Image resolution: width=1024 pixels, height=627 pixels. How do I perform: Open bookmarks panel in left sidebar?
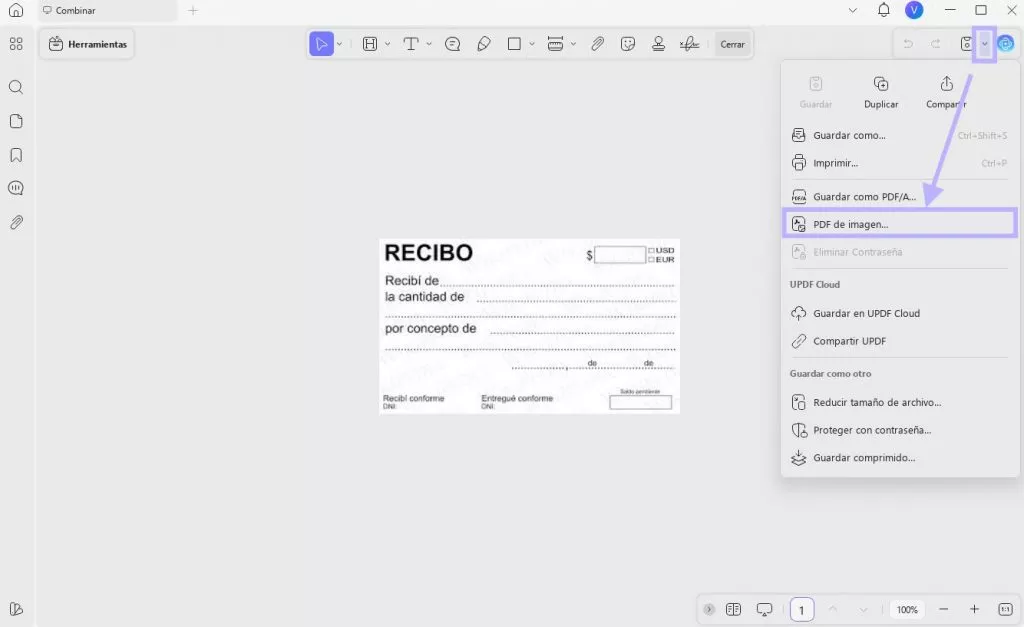[x=16, y=155]
